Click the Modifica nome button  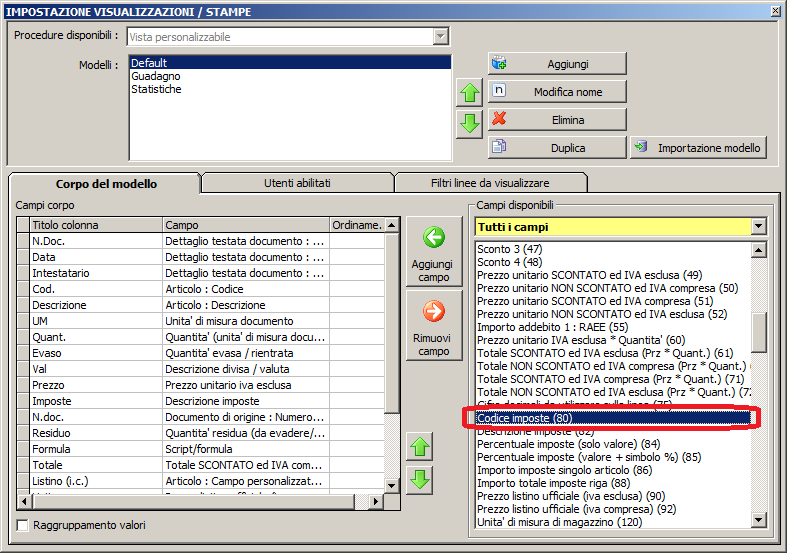point(557,92)
